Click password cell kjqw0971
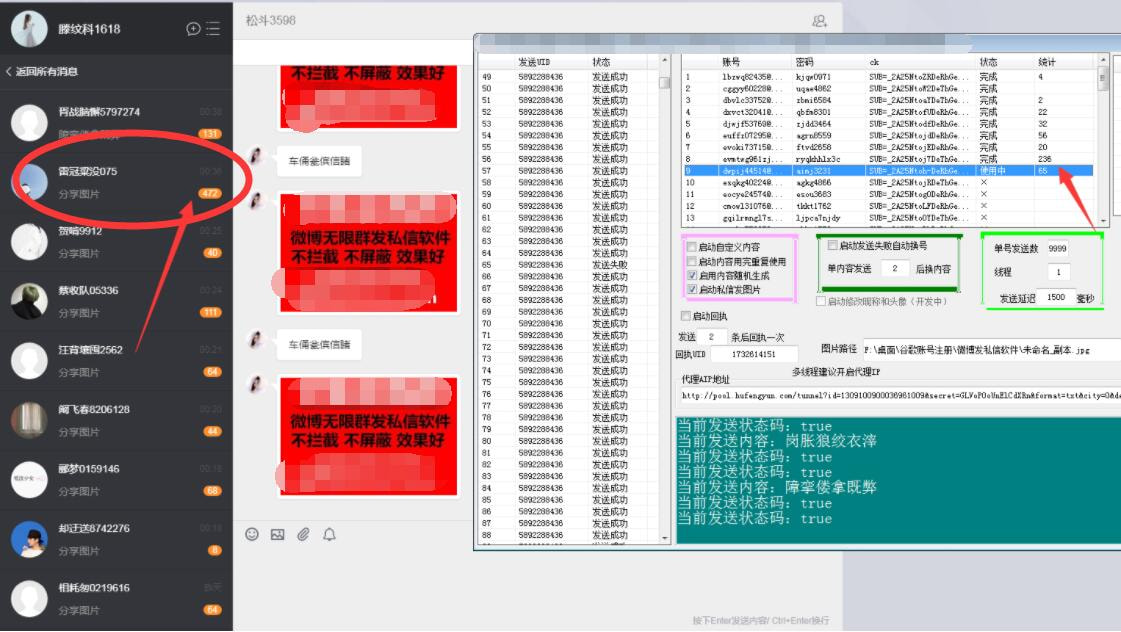This screenshot has width=1121, height=632. tap(814, 76)
